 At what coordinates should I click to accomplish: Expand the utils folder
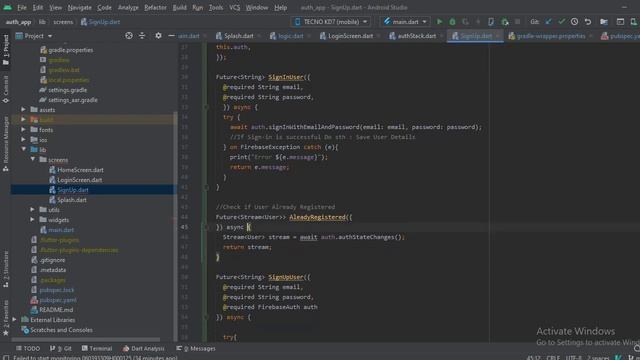(33, 209)
